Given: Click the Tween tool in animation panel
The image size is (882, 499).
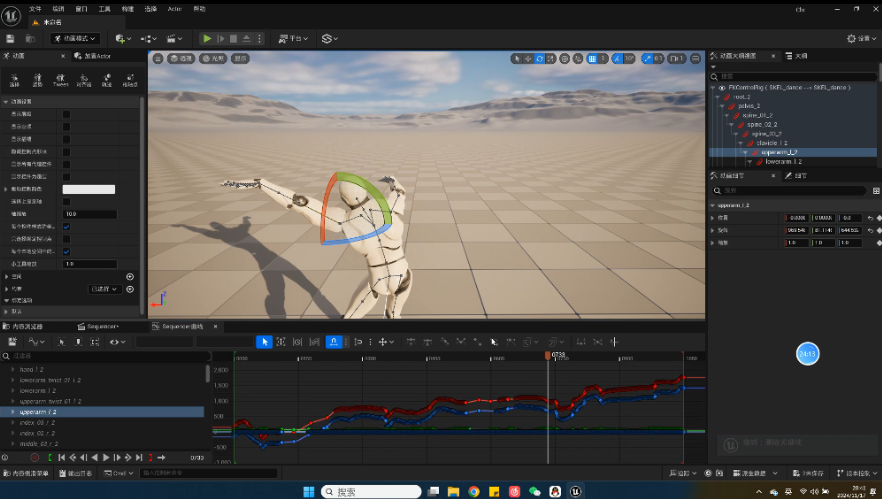Looking at the screenshot, I should point(60,80).
